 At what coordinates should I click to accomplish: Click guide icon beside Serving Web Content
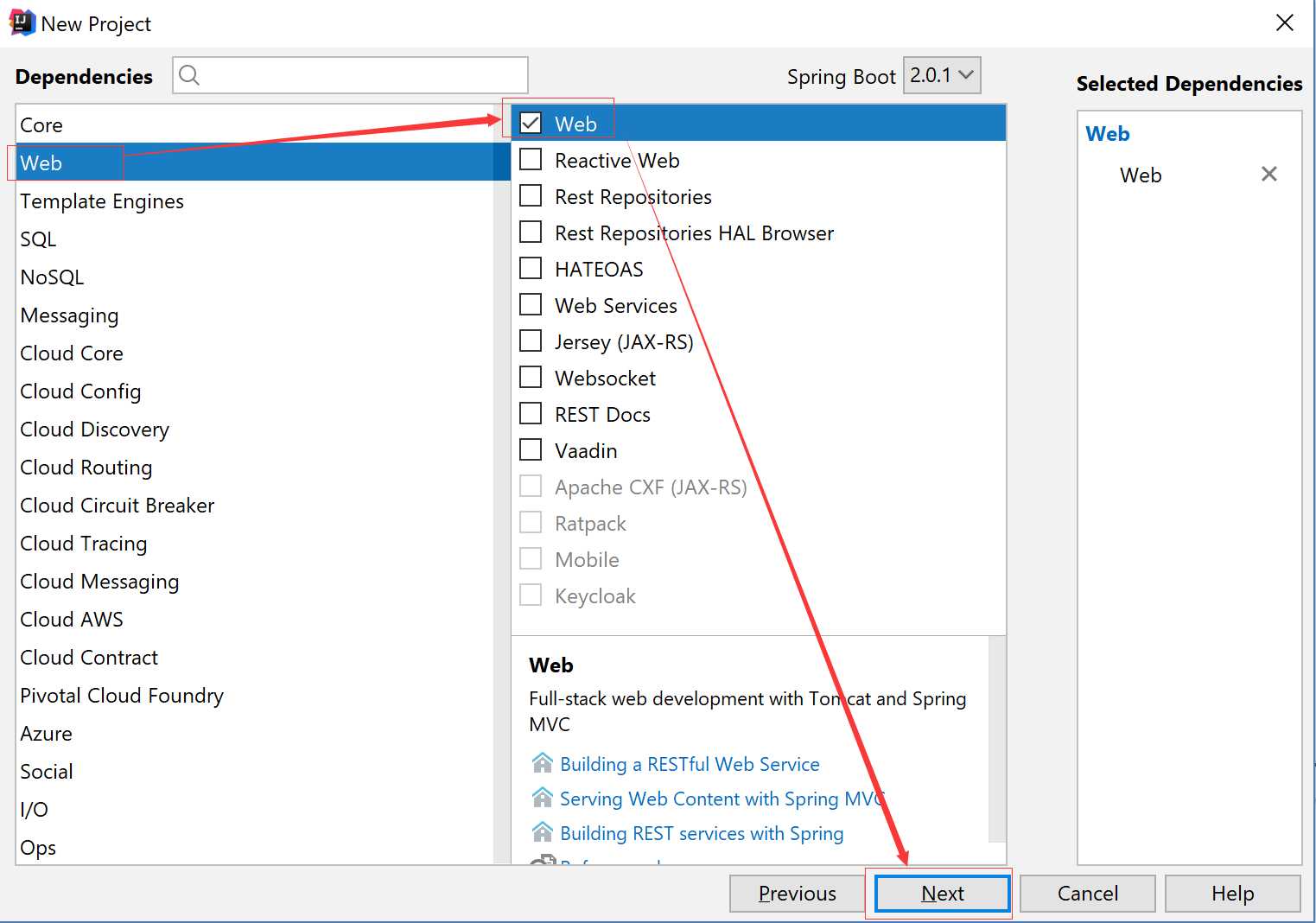(x=543, y=798)
